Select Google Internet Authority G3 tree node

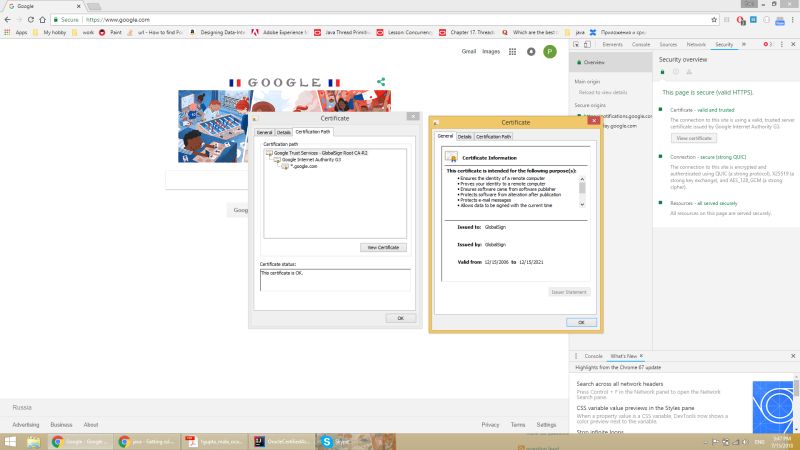(311, 159)
